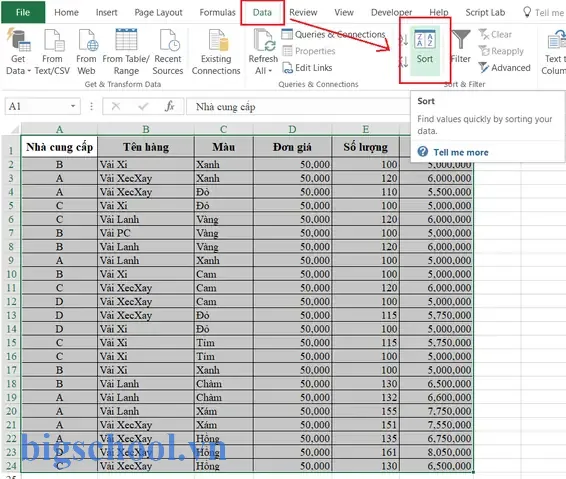
Task: Click Edit Links
Action: tap(307, 68)
